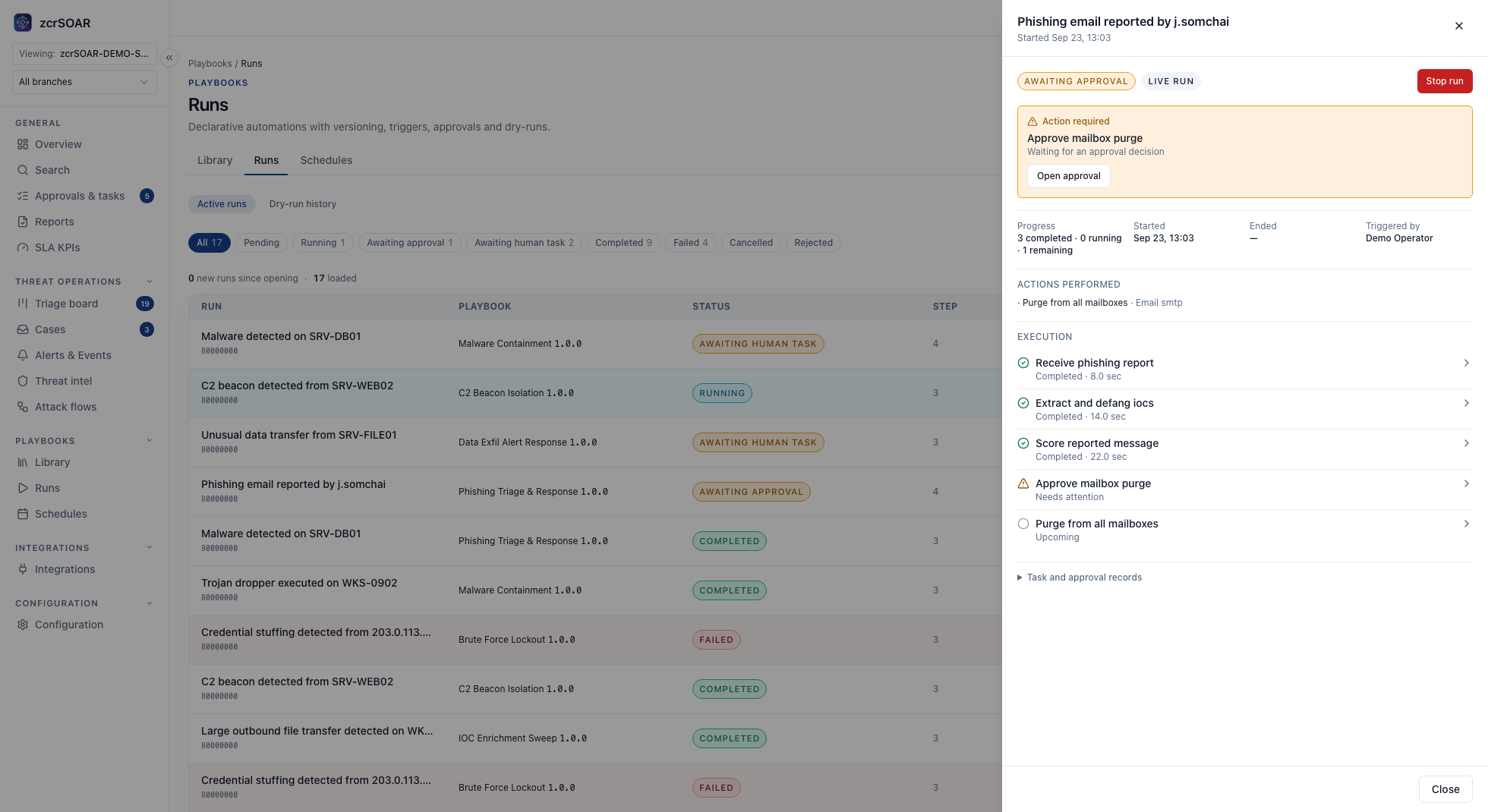Collapse the sidebar with the double-chevron icon
The image size is (1488, 812).
click(169, 58)
